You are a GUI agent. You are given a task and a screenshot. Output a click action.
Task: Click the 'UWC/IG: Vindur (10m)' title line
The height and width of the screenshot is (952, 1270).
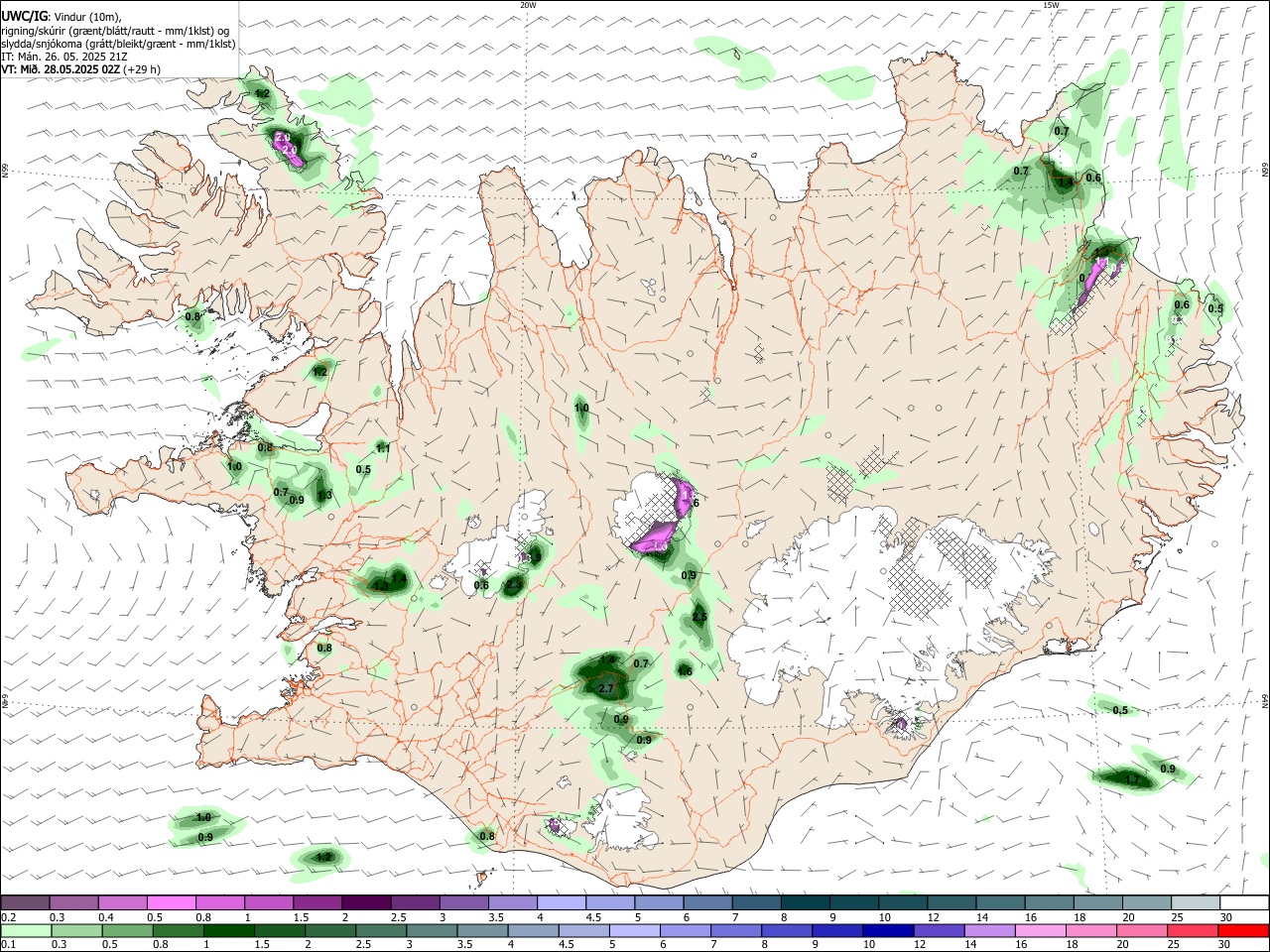click(x=62, y=17)
